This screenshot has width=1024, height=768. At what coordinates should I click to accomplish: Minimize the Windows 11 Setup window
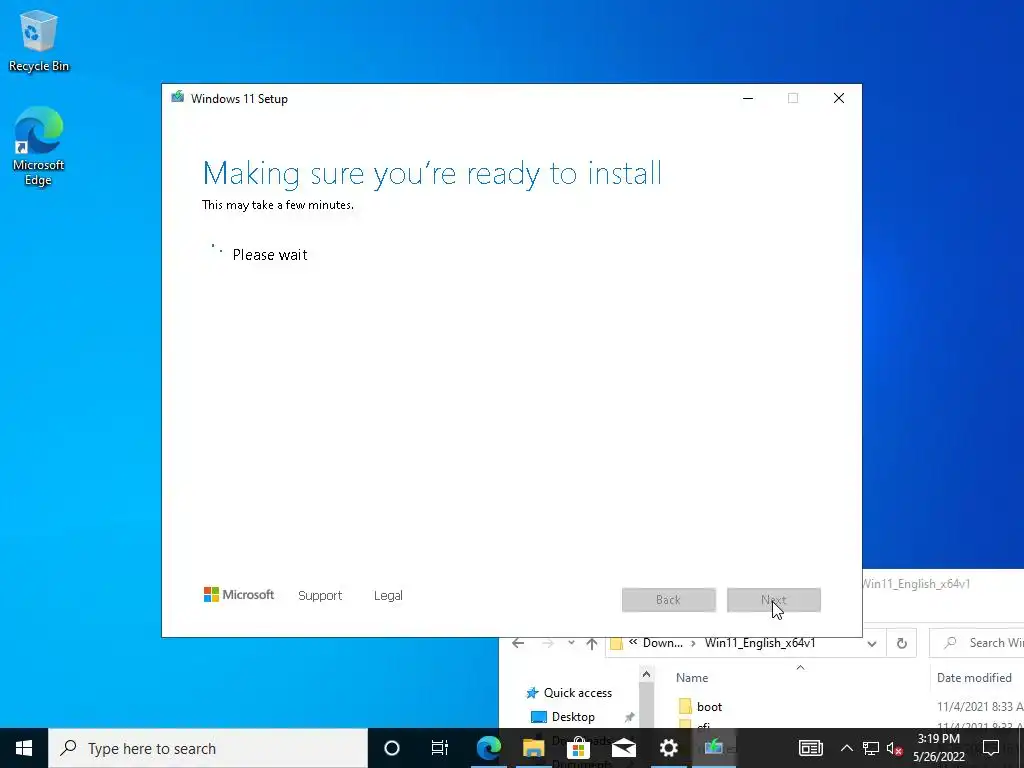pyautogui.click(x=748, y=98)
